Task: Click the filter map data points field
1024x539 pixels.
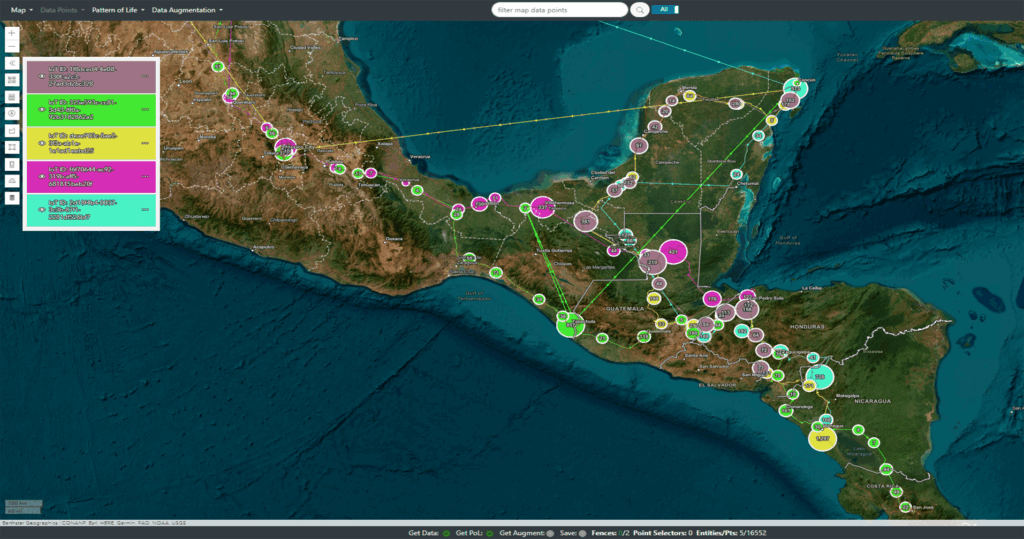Action: click(560, 10)
